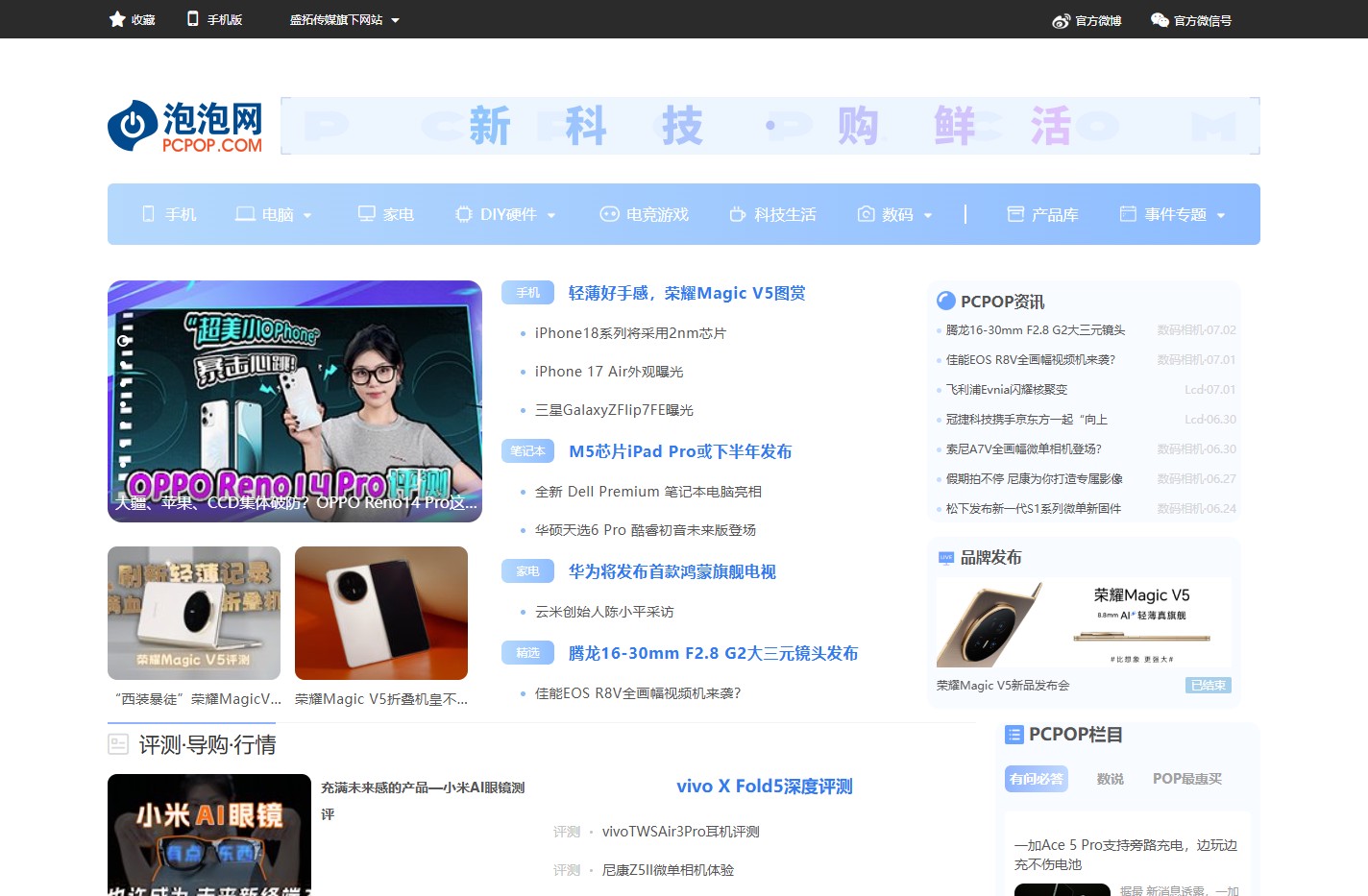Open iPhone18系列将采用2nm芯片 article
Image resolution: width=1368 pixels, height=896 pixels.
point(630,333)
